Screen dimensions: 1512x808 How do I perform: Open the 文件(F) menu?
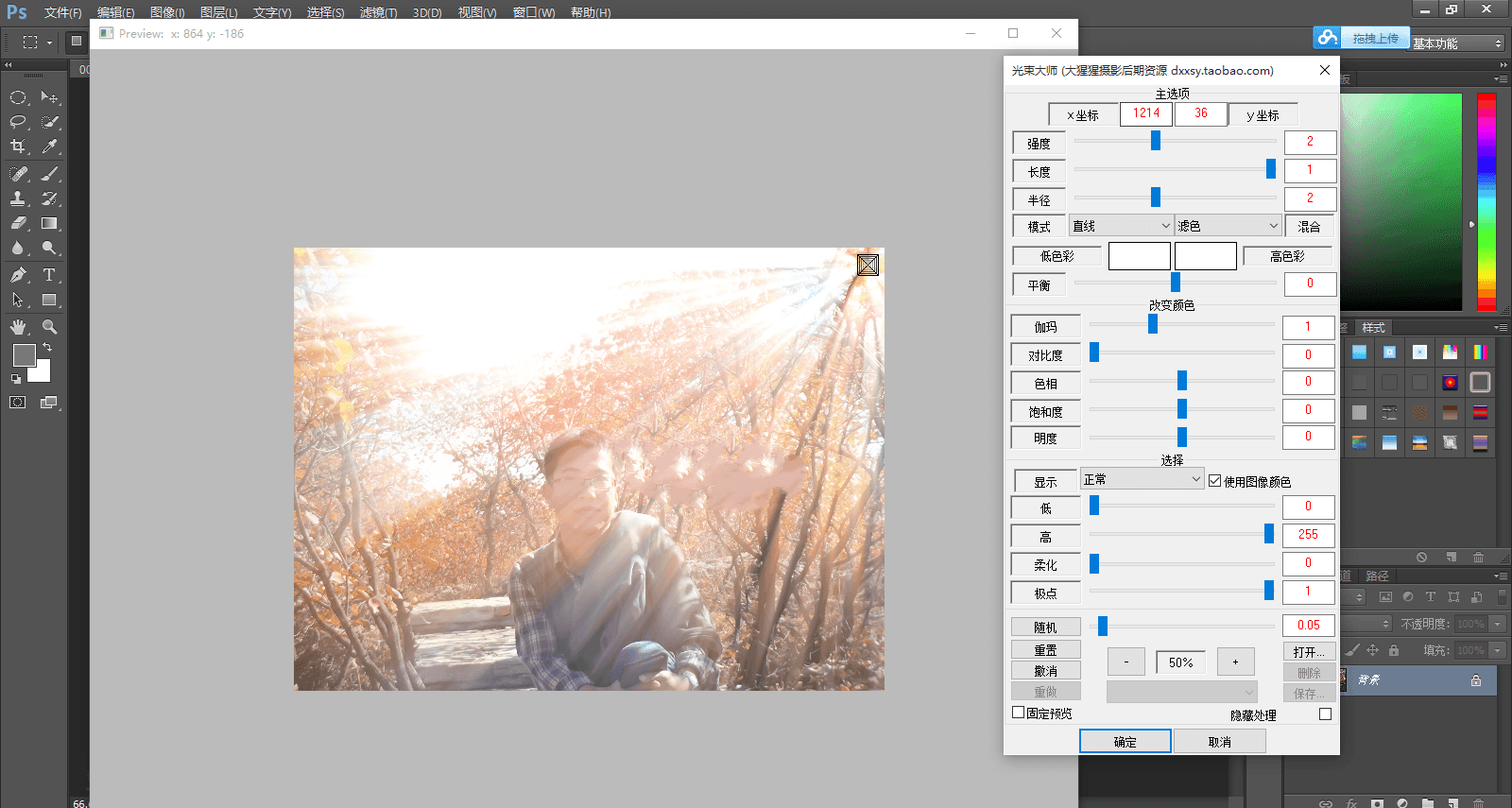coord(62,12)
